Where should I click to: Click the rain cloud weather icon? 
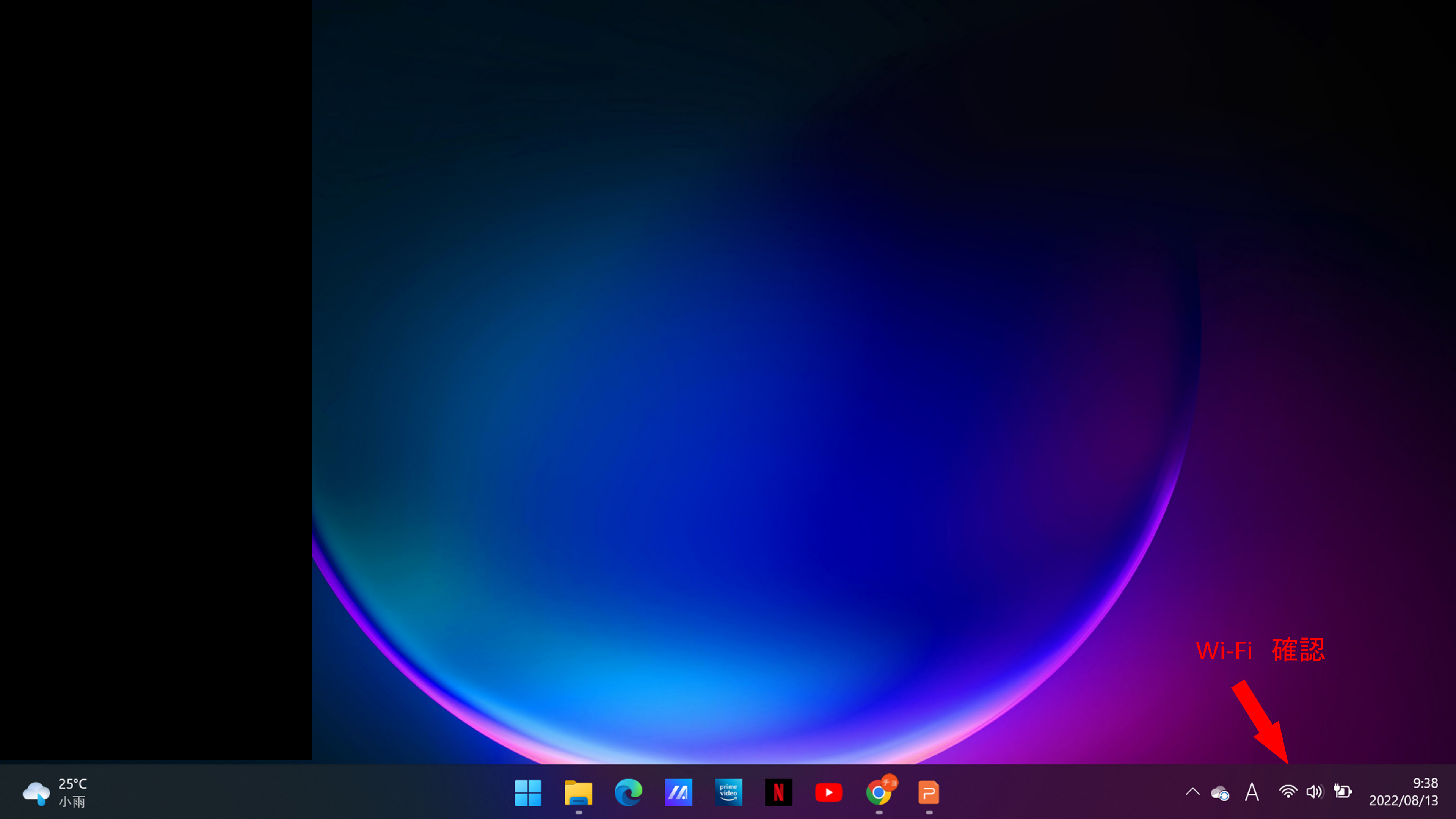pyautogui.click(x=36, y=792)
